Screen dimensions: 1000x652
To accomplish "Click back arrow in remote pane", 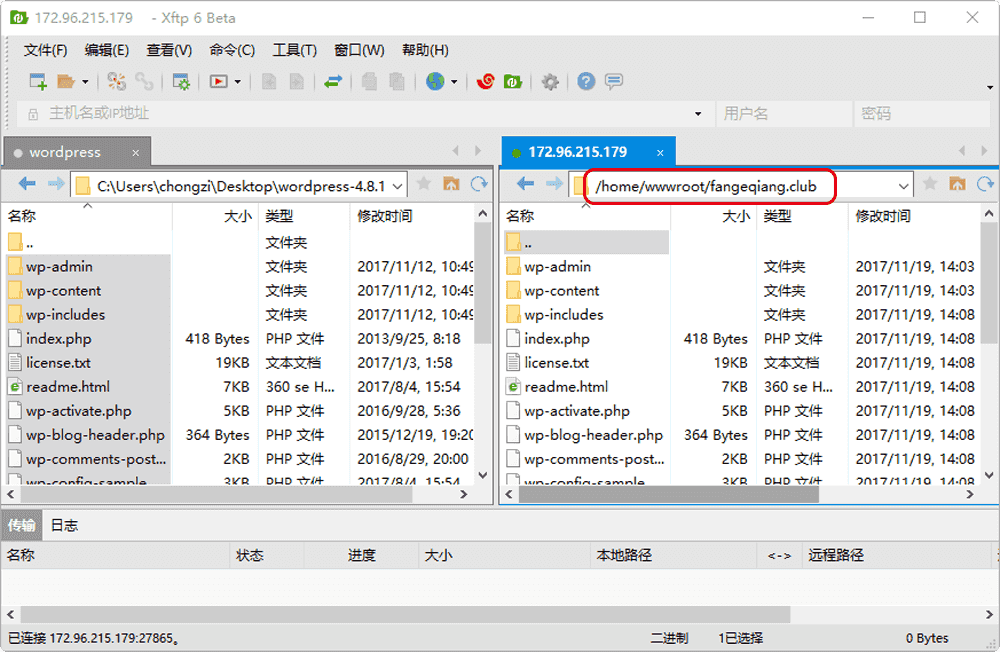I will click(x=526, y=184).
